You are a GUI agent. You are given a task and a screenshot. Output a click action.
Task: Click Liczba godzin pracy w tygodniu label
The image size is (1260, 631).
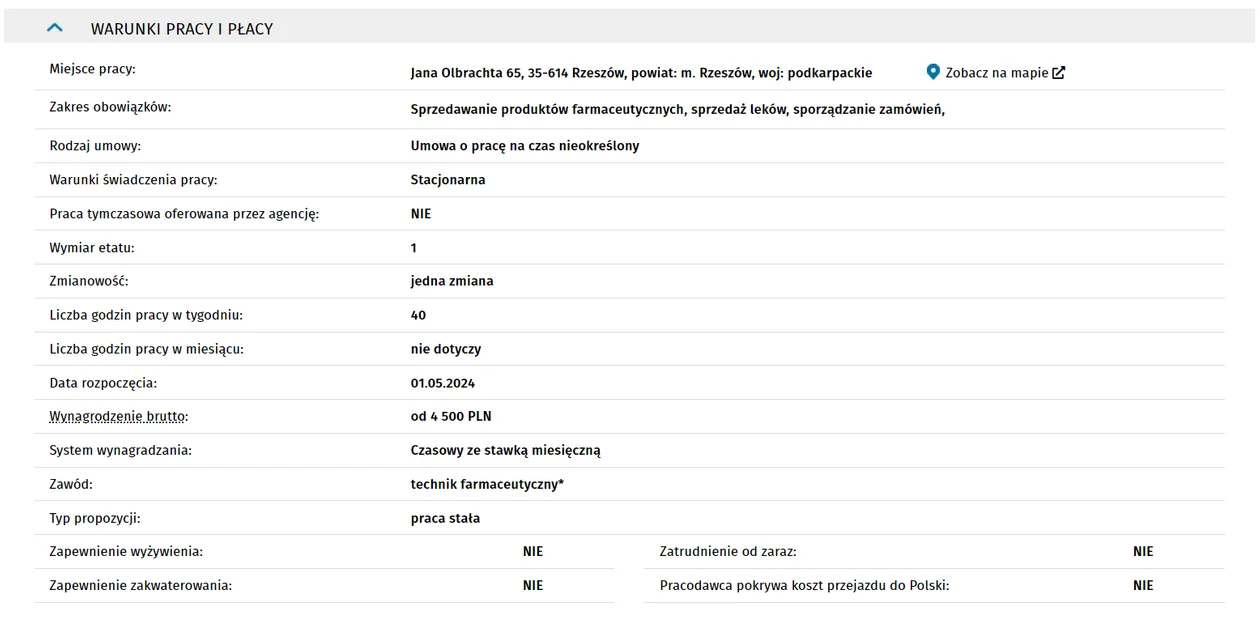pos(146,315)
